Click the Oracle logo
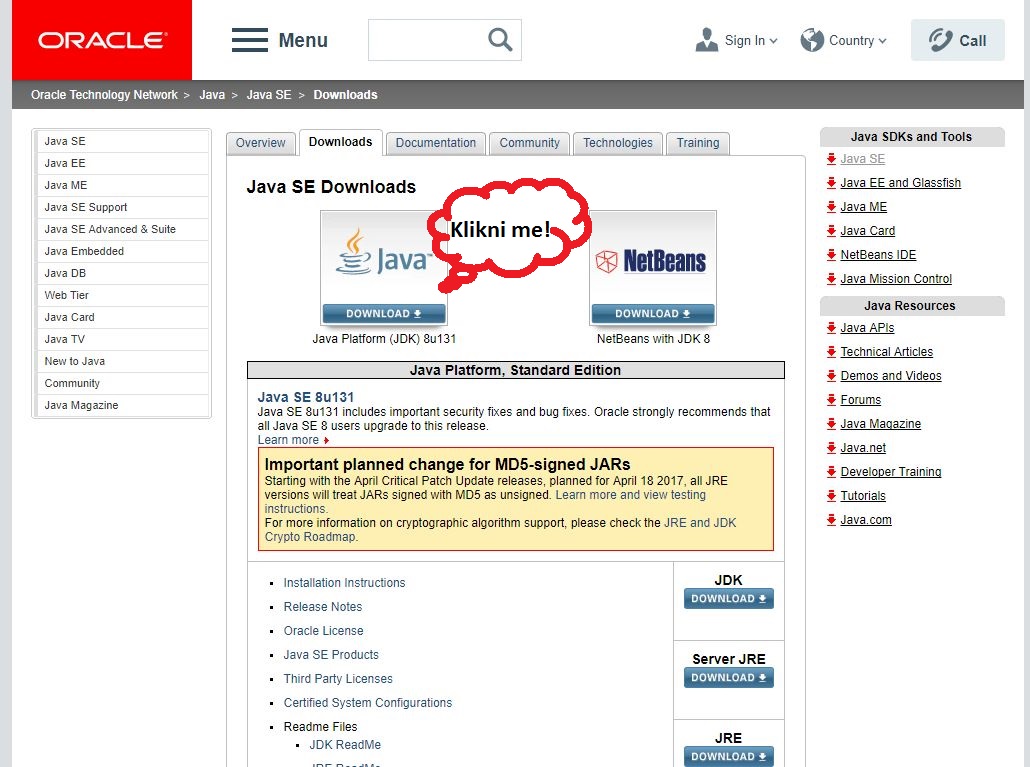 pyautogui.click(x=100, y=40)
